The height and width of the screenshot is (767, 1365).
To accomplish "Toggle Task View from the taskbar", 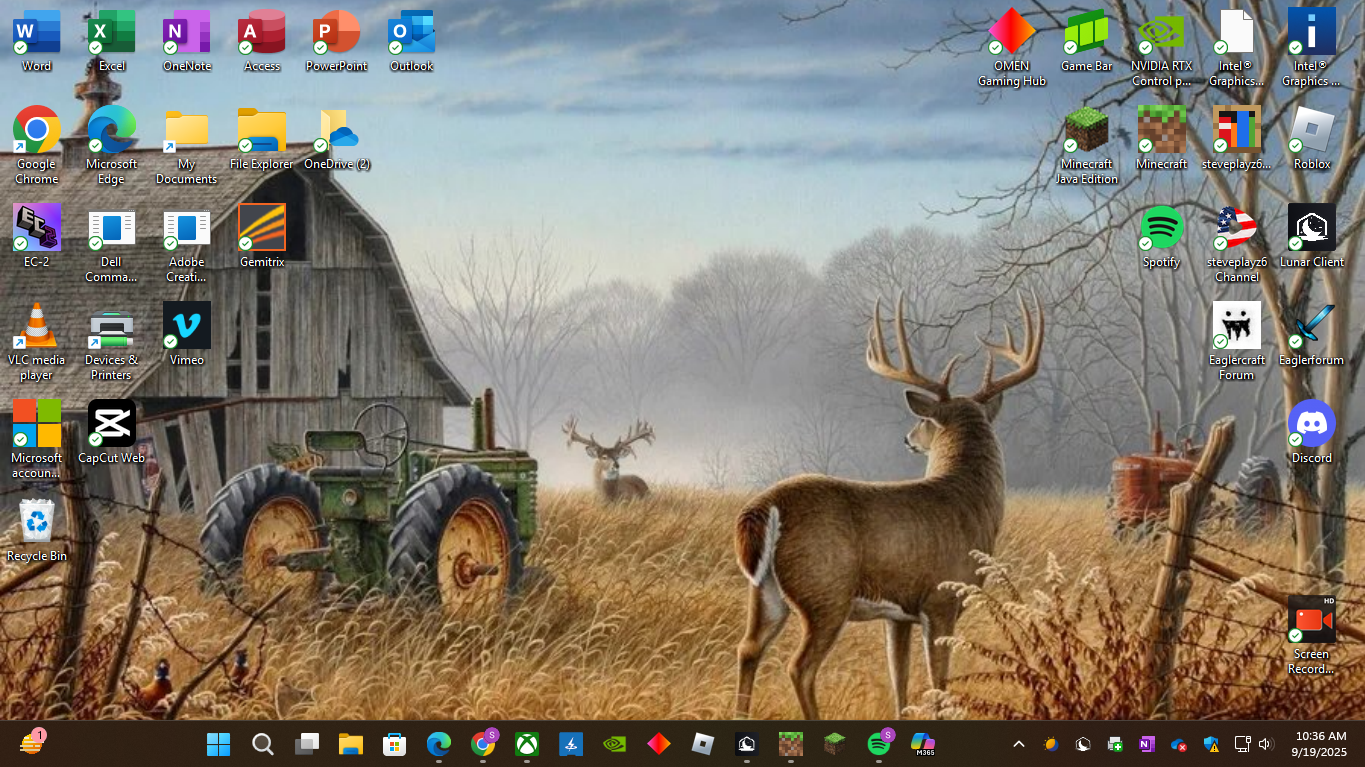I will (306, 744).
